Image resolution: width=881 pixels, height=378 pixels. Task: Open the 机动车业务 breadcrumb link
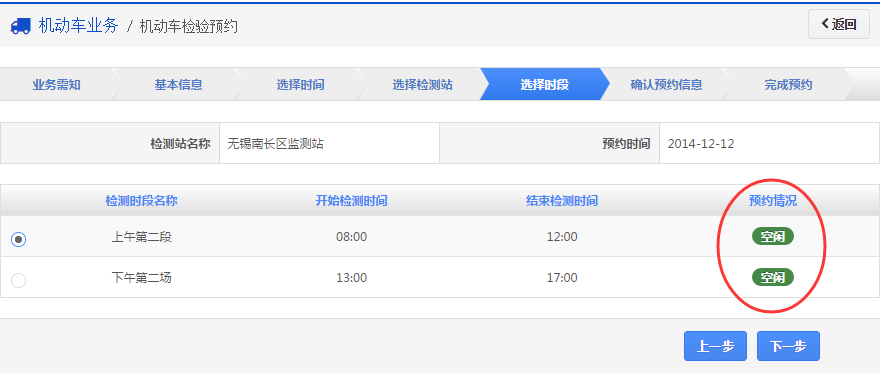79,25
